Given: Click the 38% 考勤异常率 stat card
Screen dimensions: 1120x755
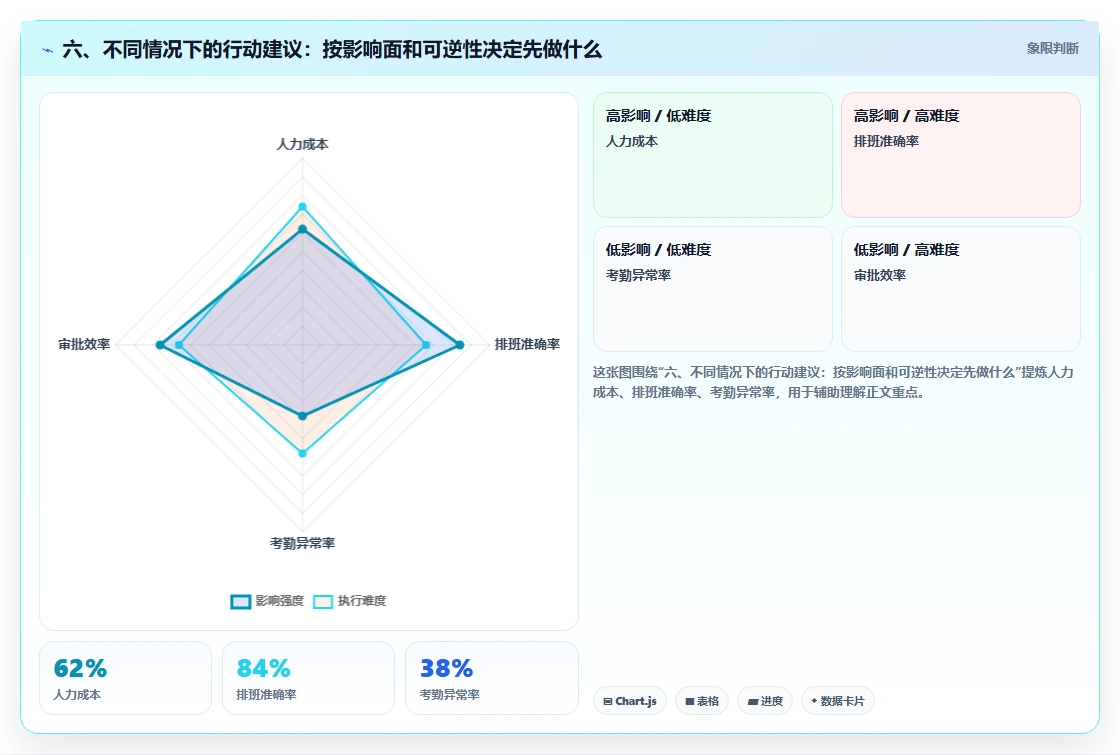Looking at the screenshot, I should (x=491, y=678).
